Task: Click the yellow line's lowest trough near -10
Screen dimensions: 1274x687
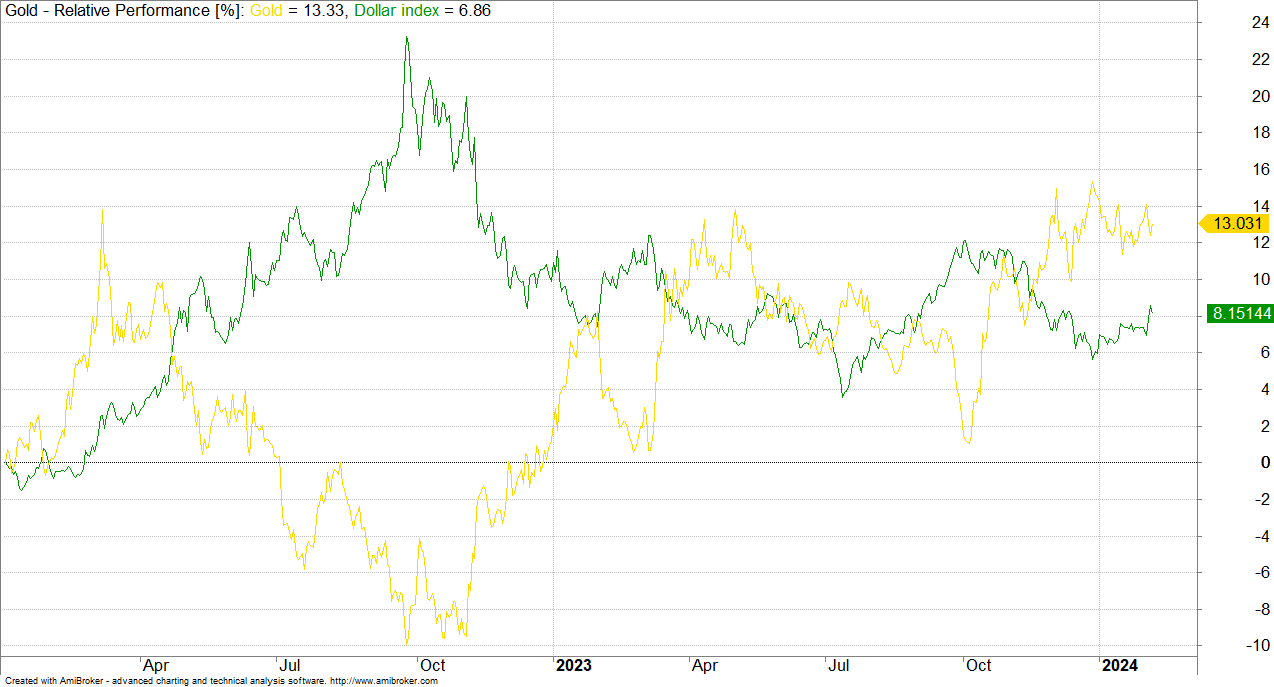Action: tap(406, 643)
